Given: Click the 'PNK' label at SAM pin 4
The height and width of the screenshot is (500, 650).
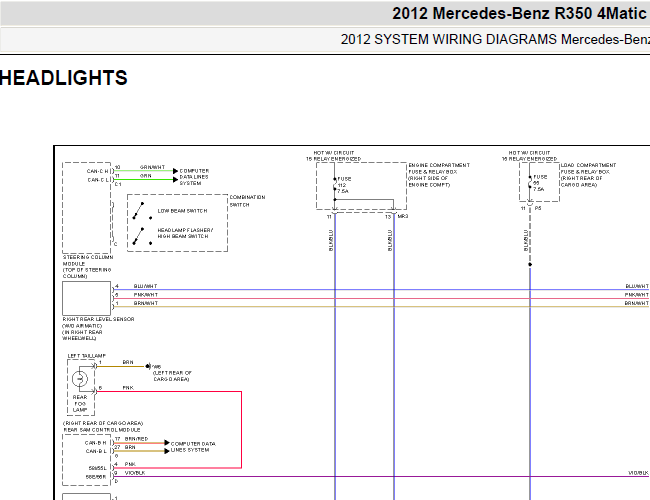Looking at the screenshot, I should (130, 464).
